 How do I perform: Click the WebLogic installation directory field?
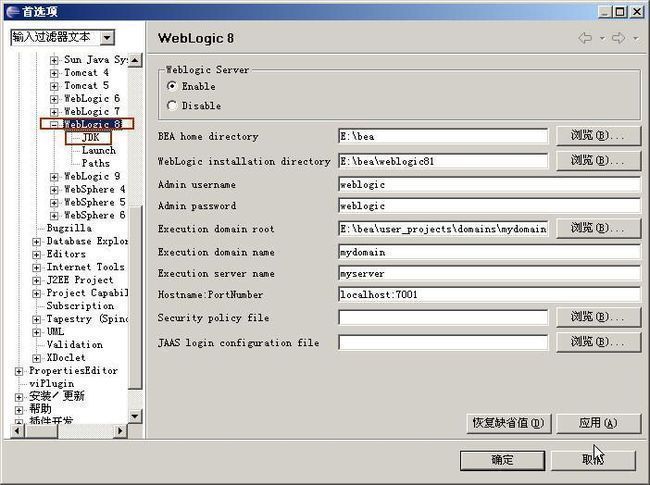point(443,161)
